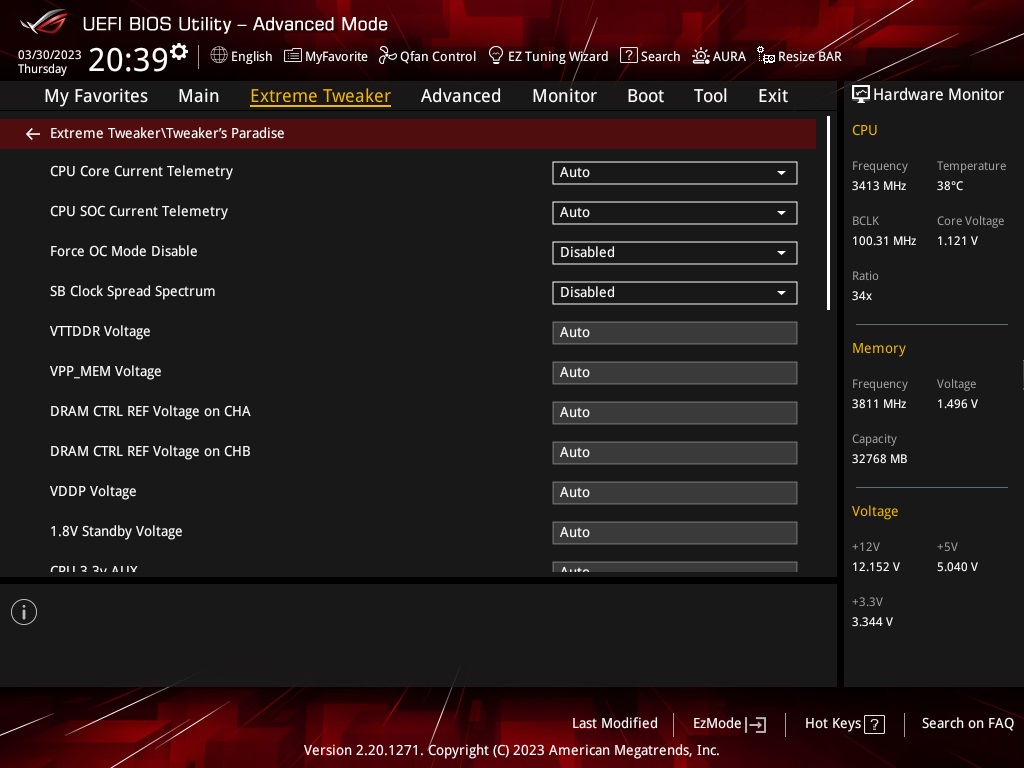Screen dimensions: 1024x768
Task: Launch EZ Tuning Wizard text
Action: [x=558, y=56]
